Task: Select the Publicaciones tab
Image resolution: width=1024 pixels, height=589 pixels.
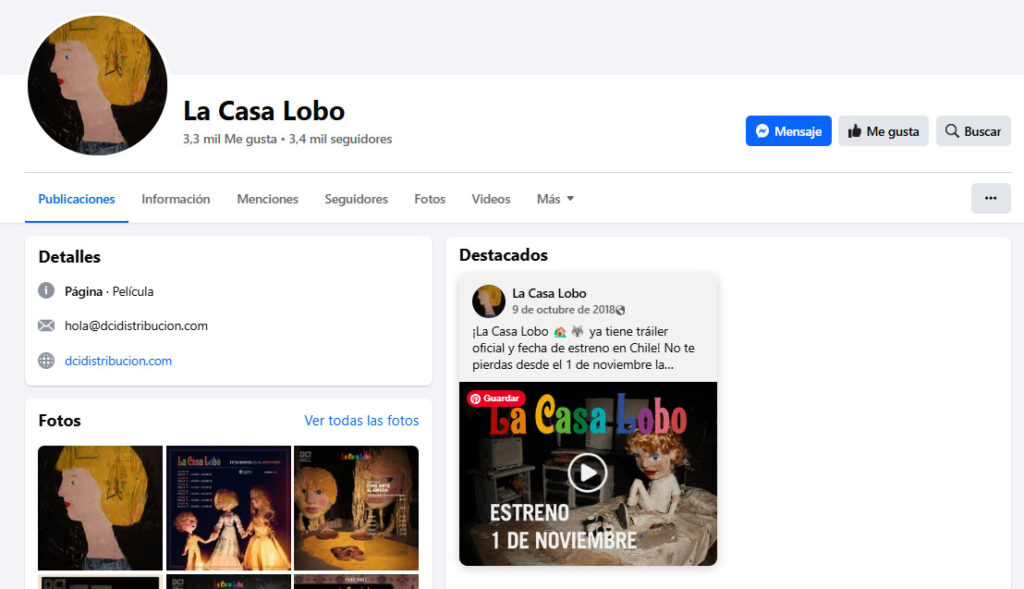Action: [x=76, y=199]
